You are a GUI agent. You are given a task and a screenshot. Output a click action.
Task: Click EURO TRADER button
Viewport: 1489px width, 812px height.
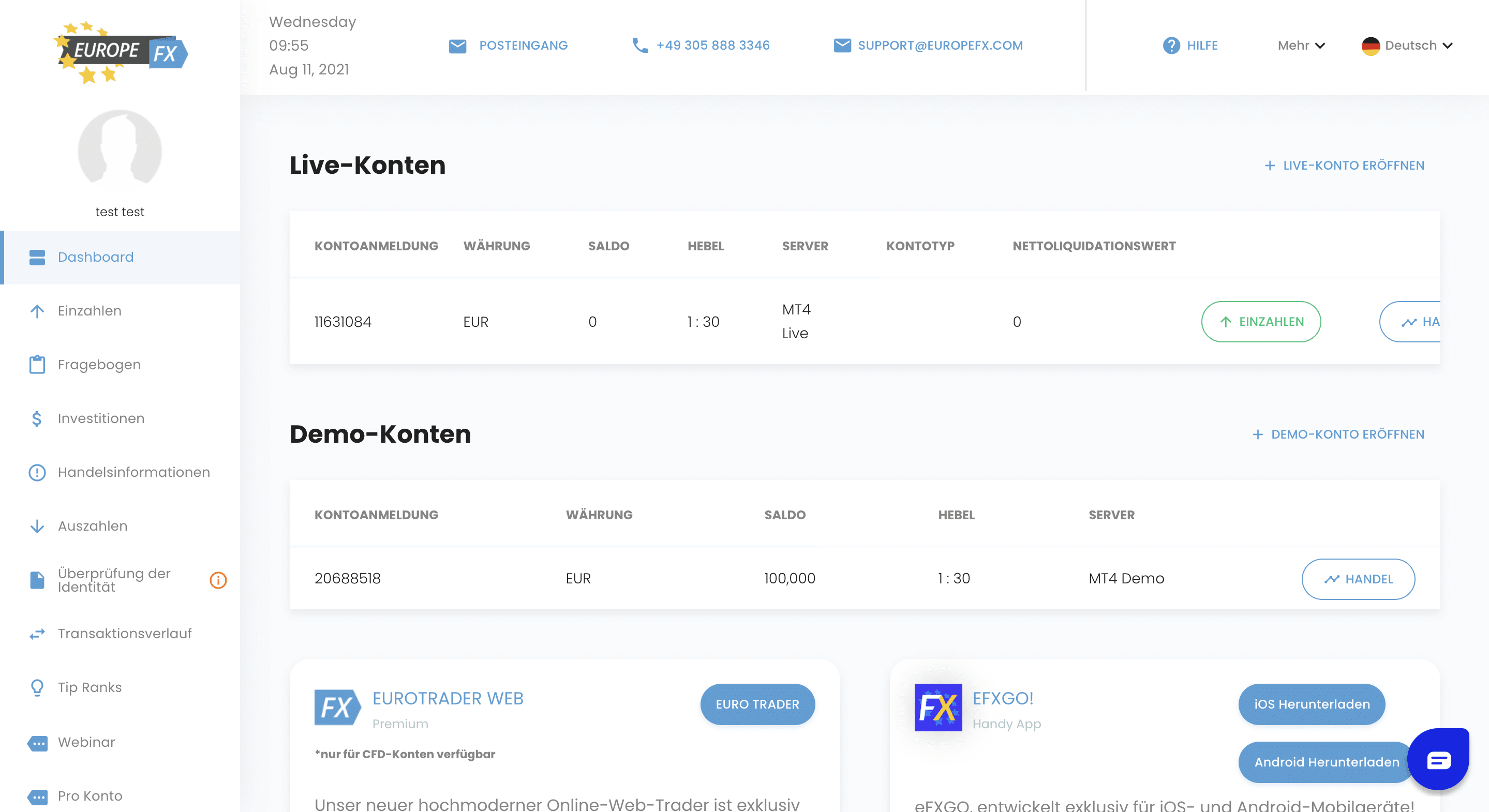click(757, 704)
